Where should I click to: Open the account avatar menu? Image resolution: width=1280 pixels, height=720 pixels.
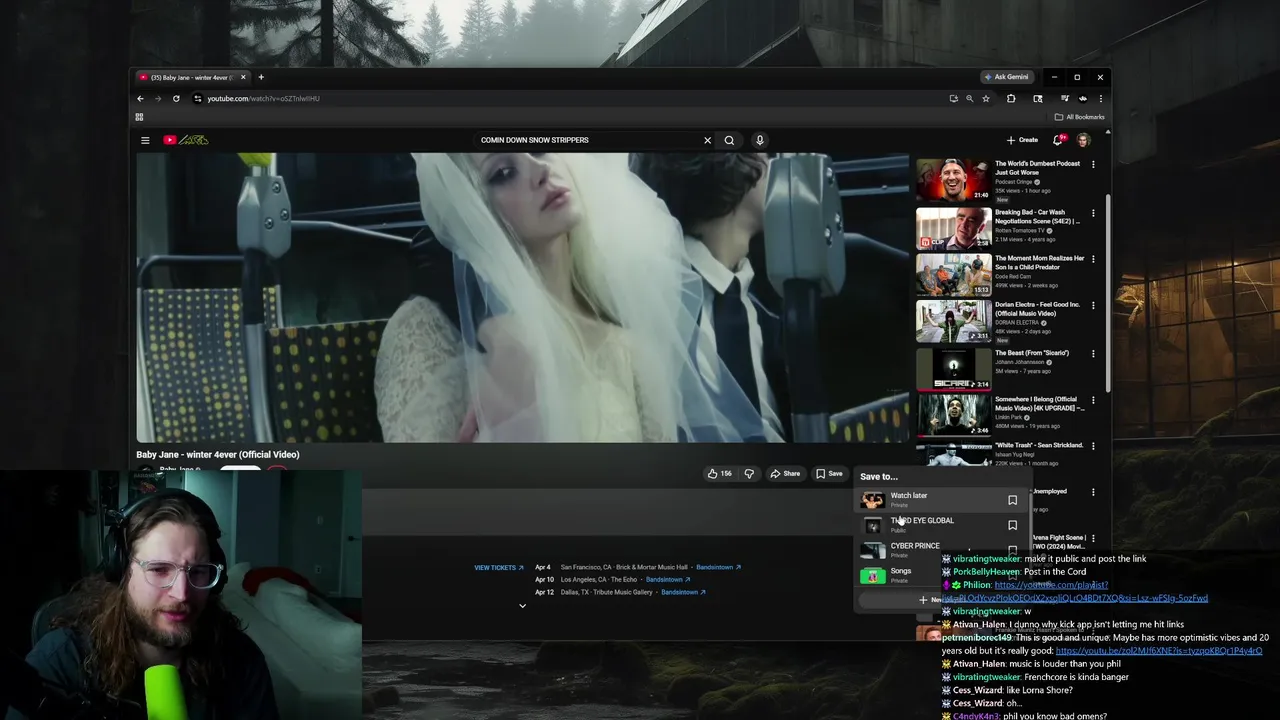point(1083,140)
